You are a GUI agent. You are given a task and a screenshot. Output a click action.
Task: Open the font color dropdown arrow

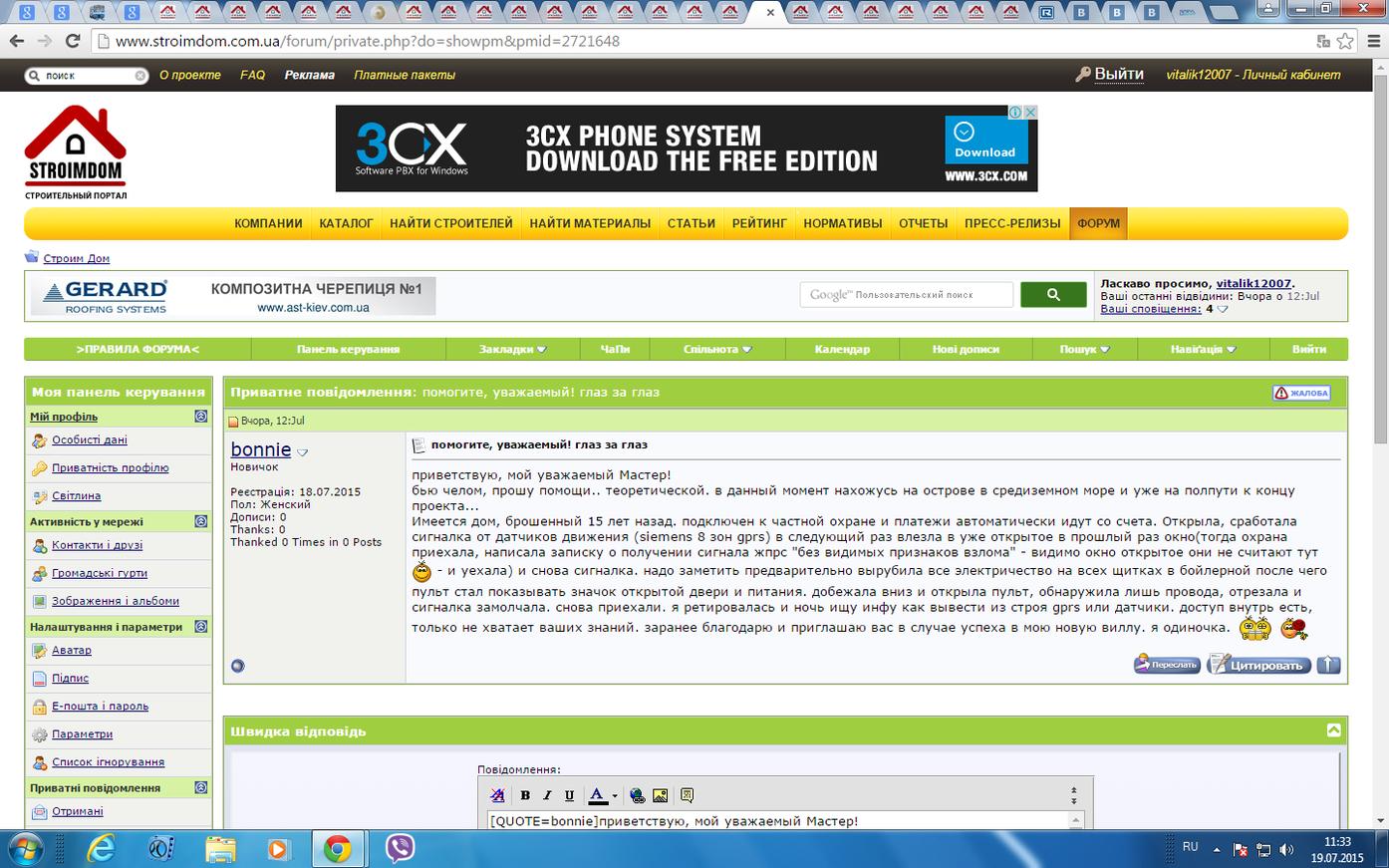click(x=615, y=795)
